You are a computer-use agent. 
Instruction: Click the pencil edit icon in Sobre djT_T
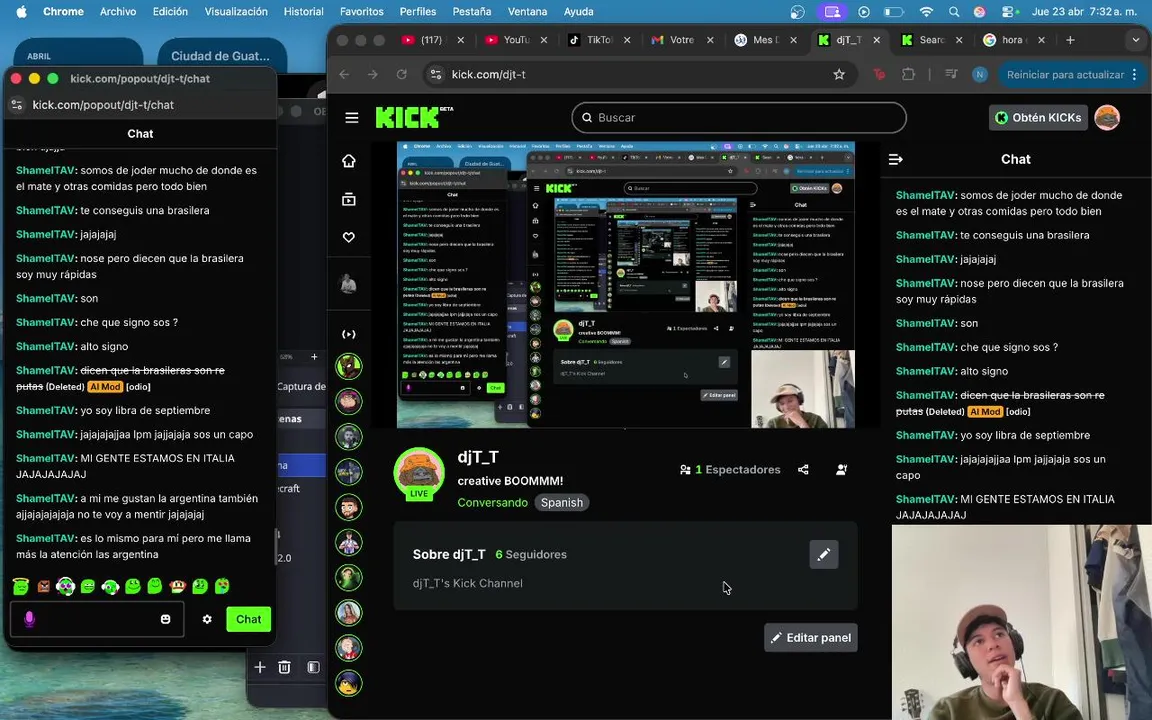(824, 555)
